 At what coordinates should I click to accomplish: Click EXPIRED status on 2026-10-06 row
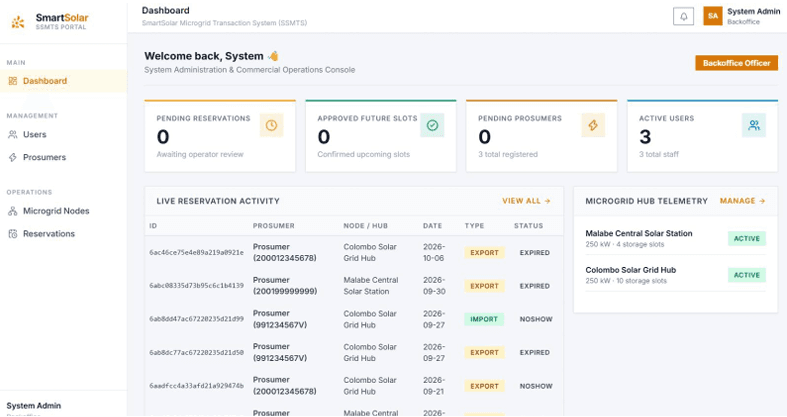535,252
